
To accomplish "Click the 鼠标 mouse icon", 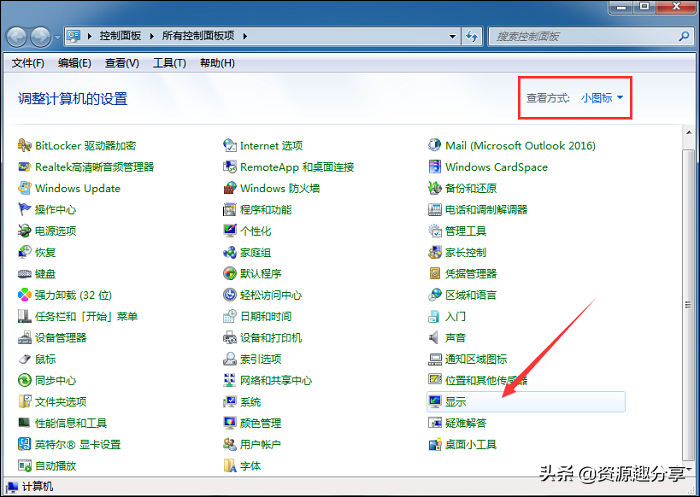I will (x=25, y=359).
